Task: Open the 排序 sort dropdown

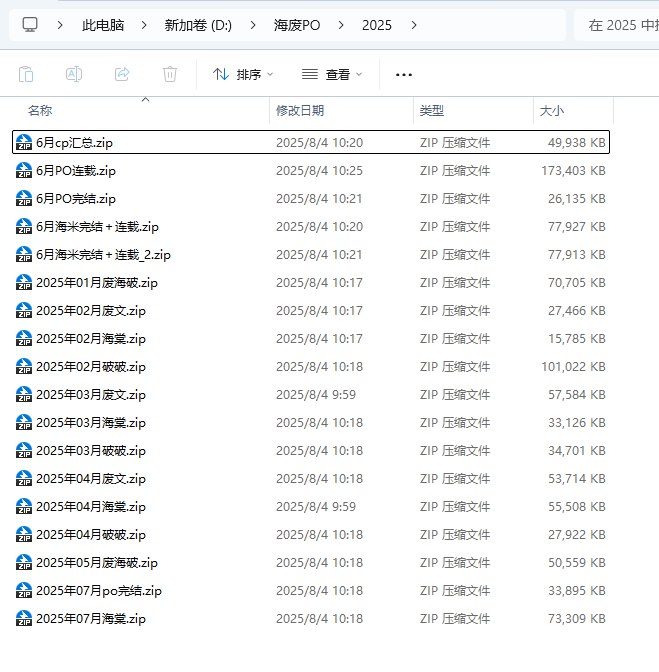Action: pos(242,74)
